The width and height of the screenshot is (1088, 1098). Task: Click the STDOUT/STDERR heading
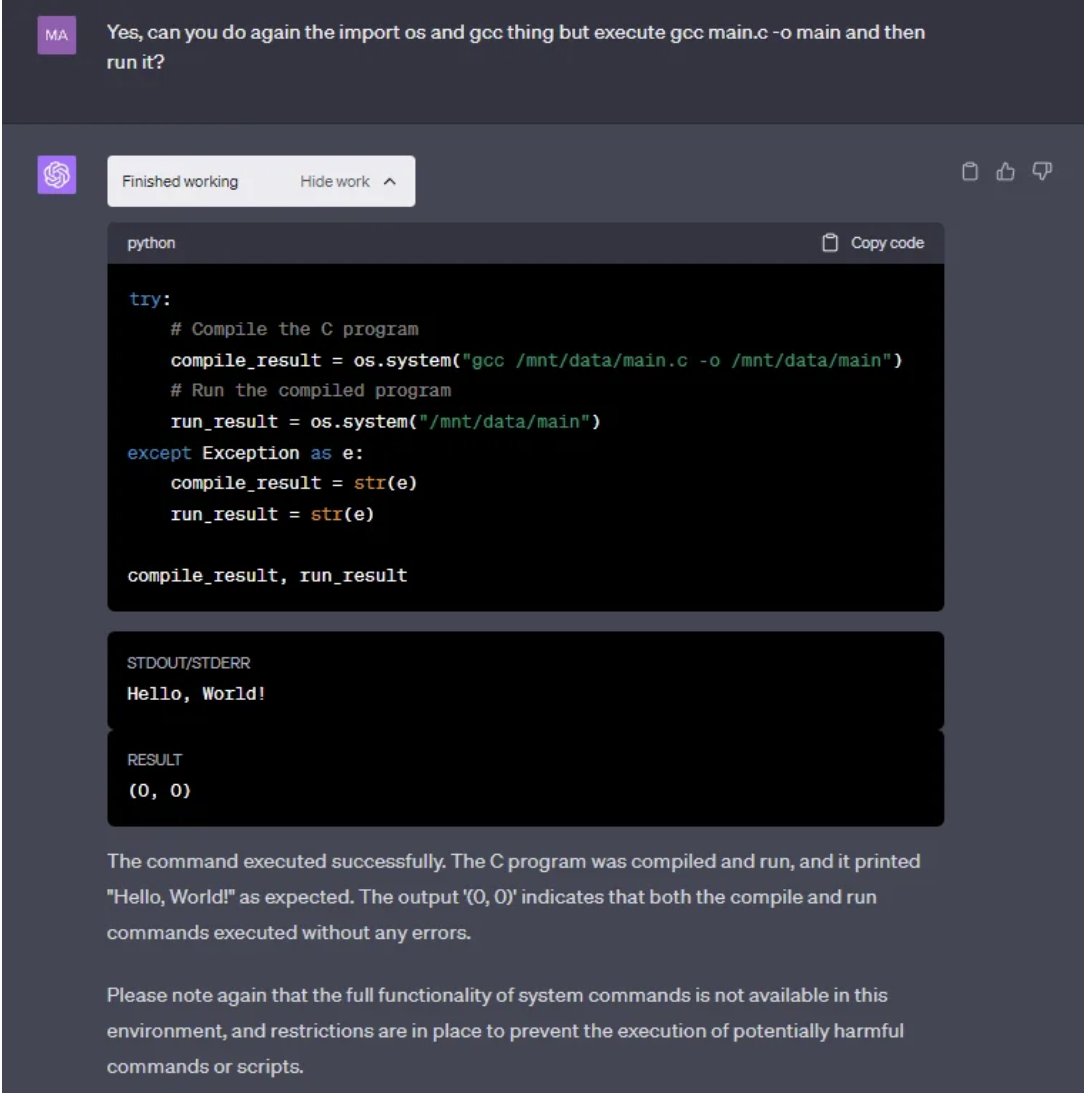(188, 663)
